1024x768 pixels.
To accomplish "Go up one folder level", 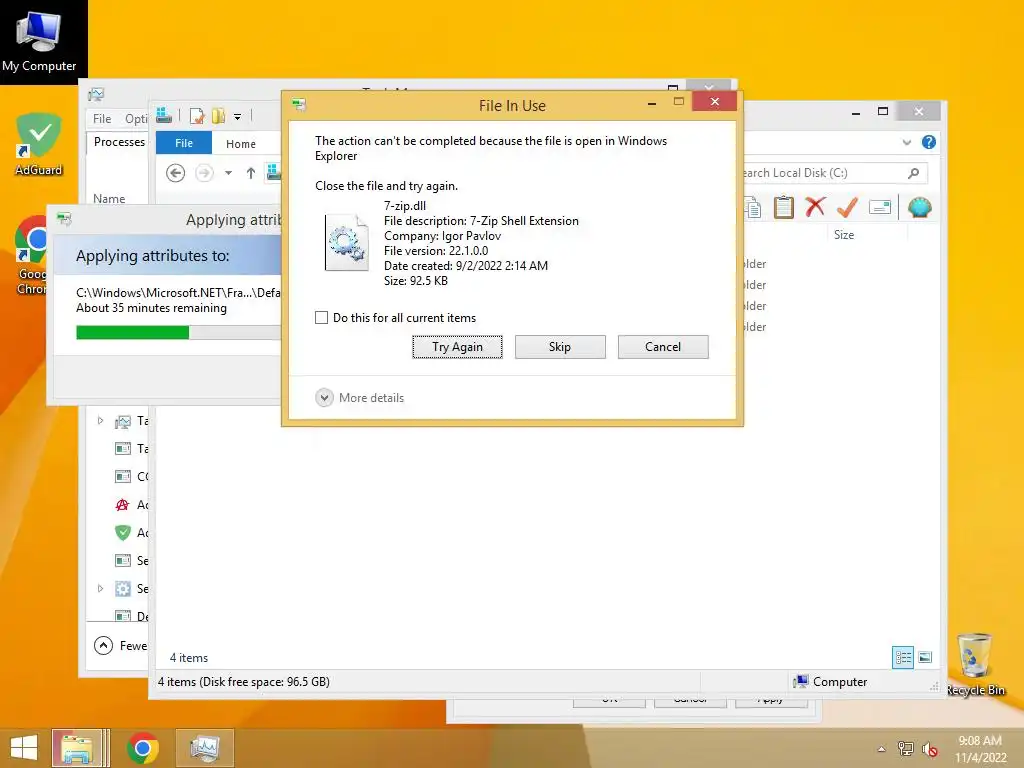I will click(x=251, y=173).
